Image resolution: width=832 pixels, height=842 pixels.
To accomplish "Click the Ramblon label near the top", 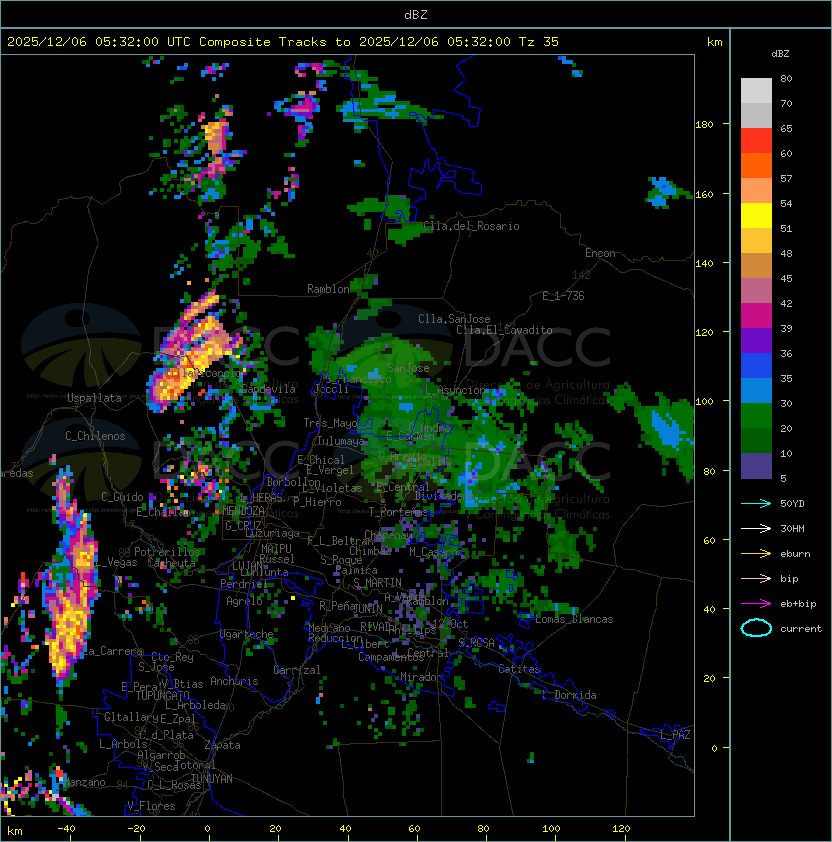I will (x=328, y=289).
